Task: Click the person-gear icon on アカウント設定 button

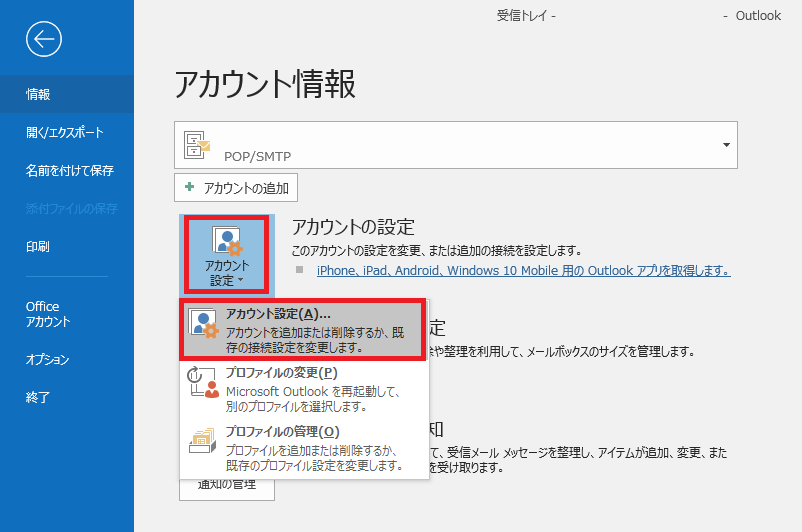Action: 227,241
